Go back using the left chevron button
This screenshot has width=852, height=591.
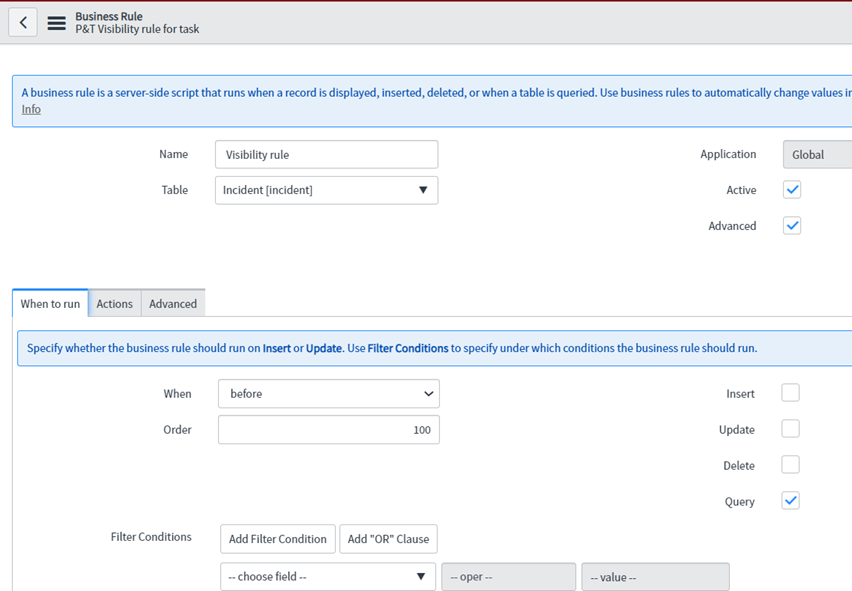pos(23,22)
